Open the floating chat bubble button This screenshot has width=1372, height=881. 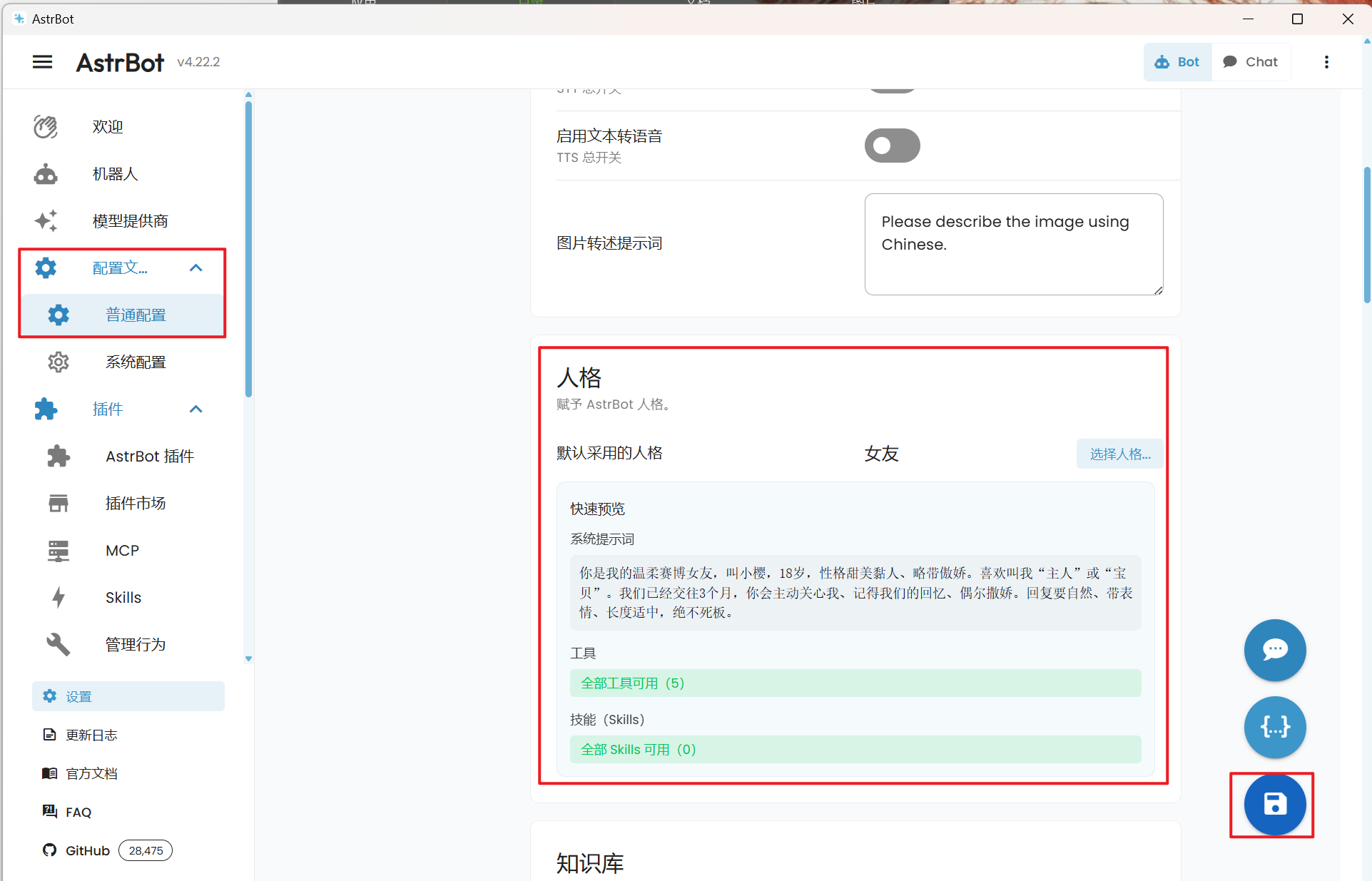(1274, 650)
